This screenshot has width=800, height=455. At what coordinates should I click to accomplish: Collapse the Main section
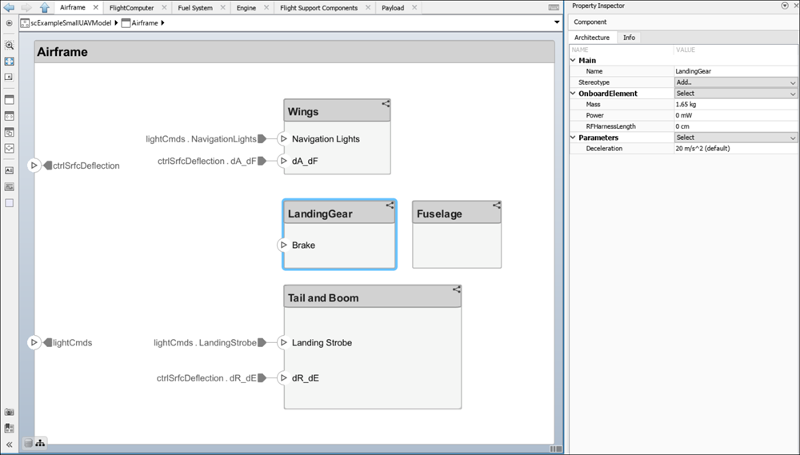(573, 60)
